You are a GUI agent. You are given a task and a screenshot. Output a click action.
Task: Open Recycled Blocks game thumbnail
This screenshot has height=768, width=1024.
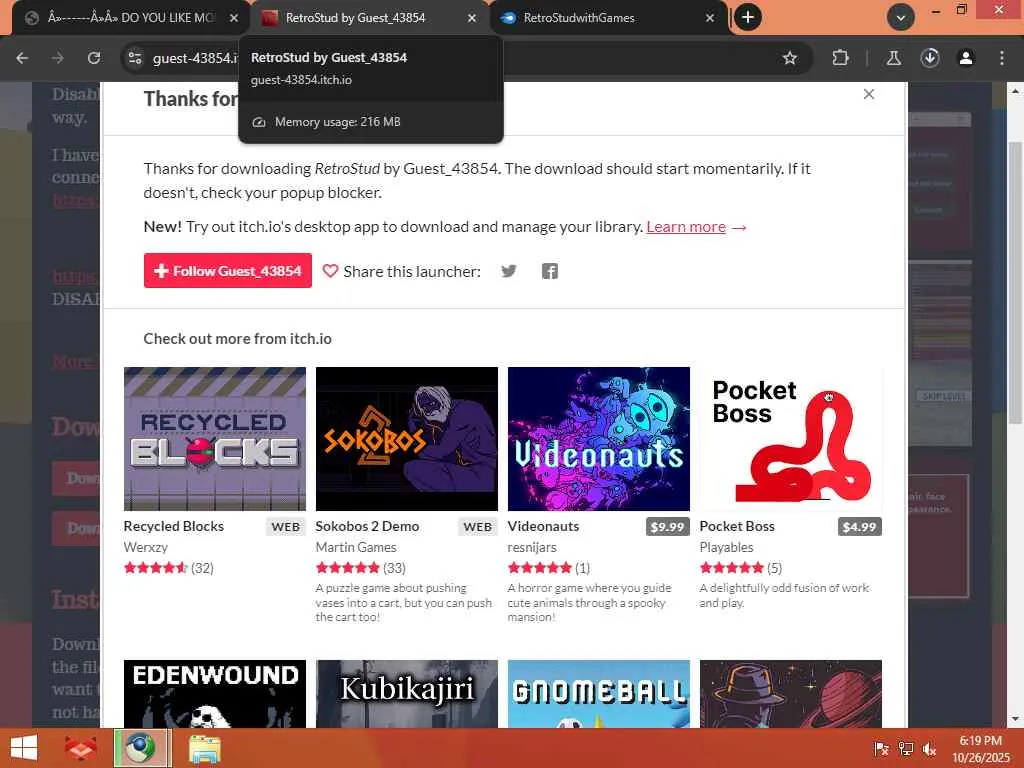coord(215,439)
